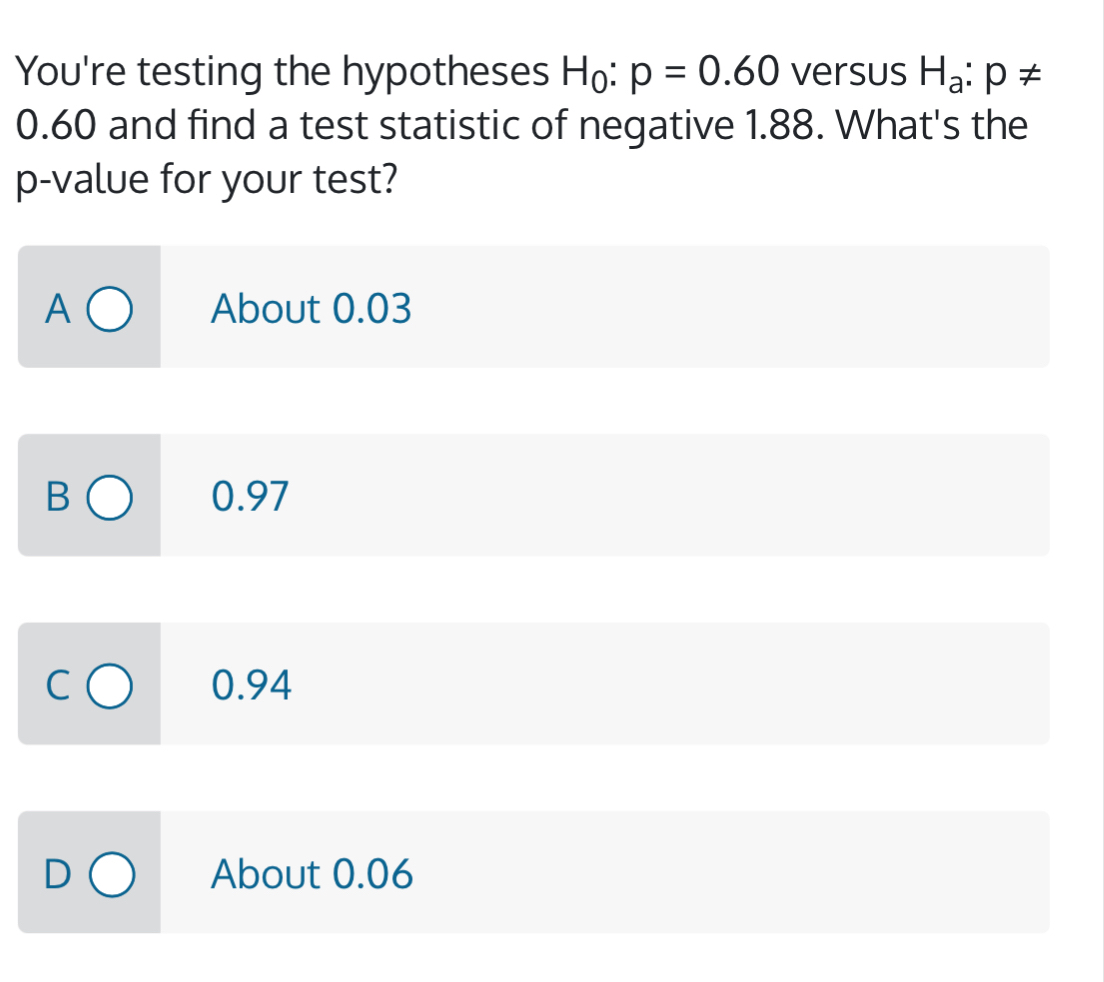1104x982 pixels.
Task: Click the gray box containing option A
Action: tap(89, 307)
